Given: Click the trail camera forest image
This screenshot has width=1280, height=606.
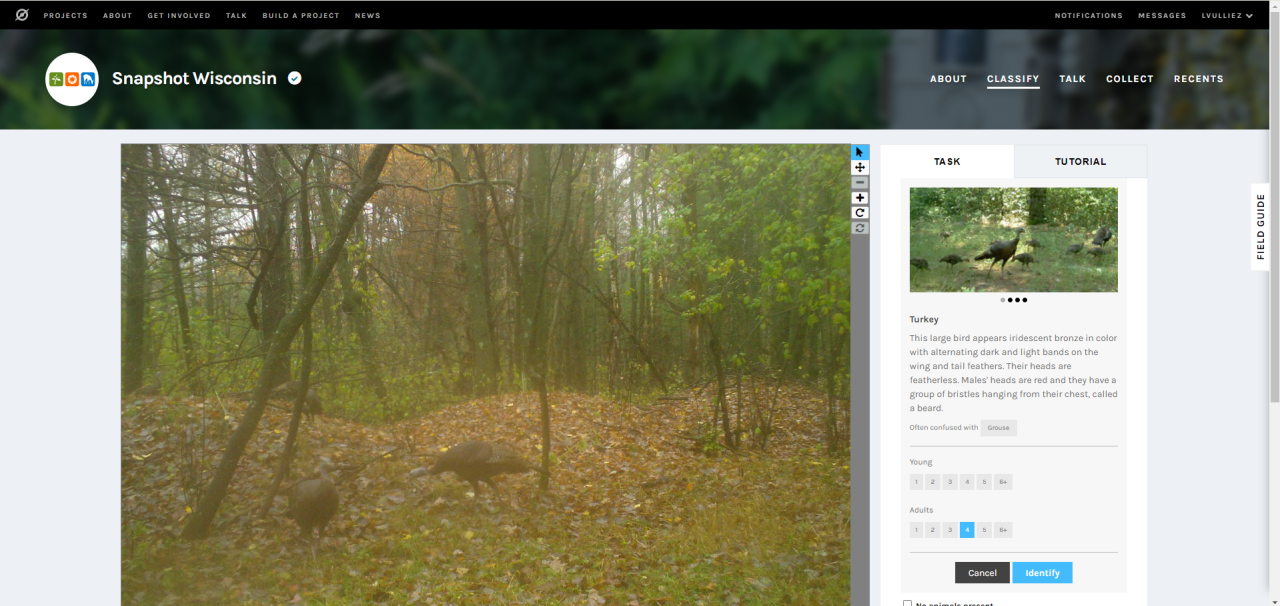Looking at the screenshot, I should 485,375.
